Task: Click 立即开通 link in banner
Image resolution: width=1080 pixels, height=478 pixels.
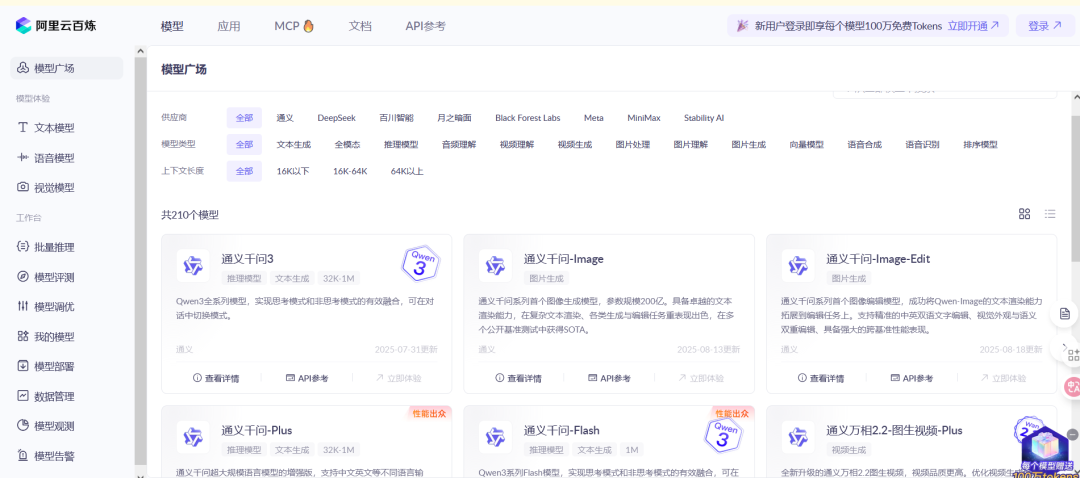Action: (x=973, y=26)
